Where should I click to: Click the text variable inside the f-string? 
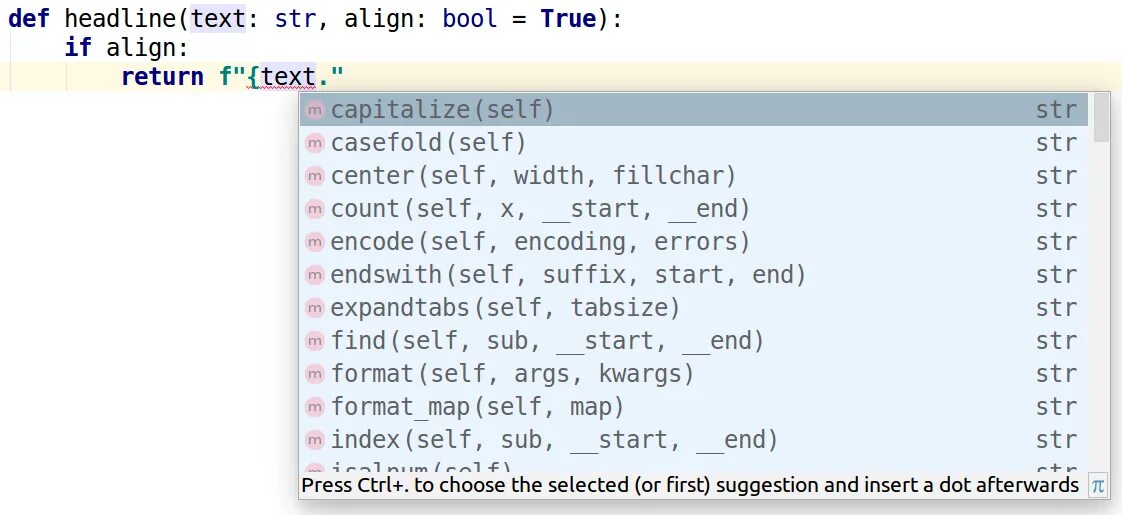click(288, 77)
